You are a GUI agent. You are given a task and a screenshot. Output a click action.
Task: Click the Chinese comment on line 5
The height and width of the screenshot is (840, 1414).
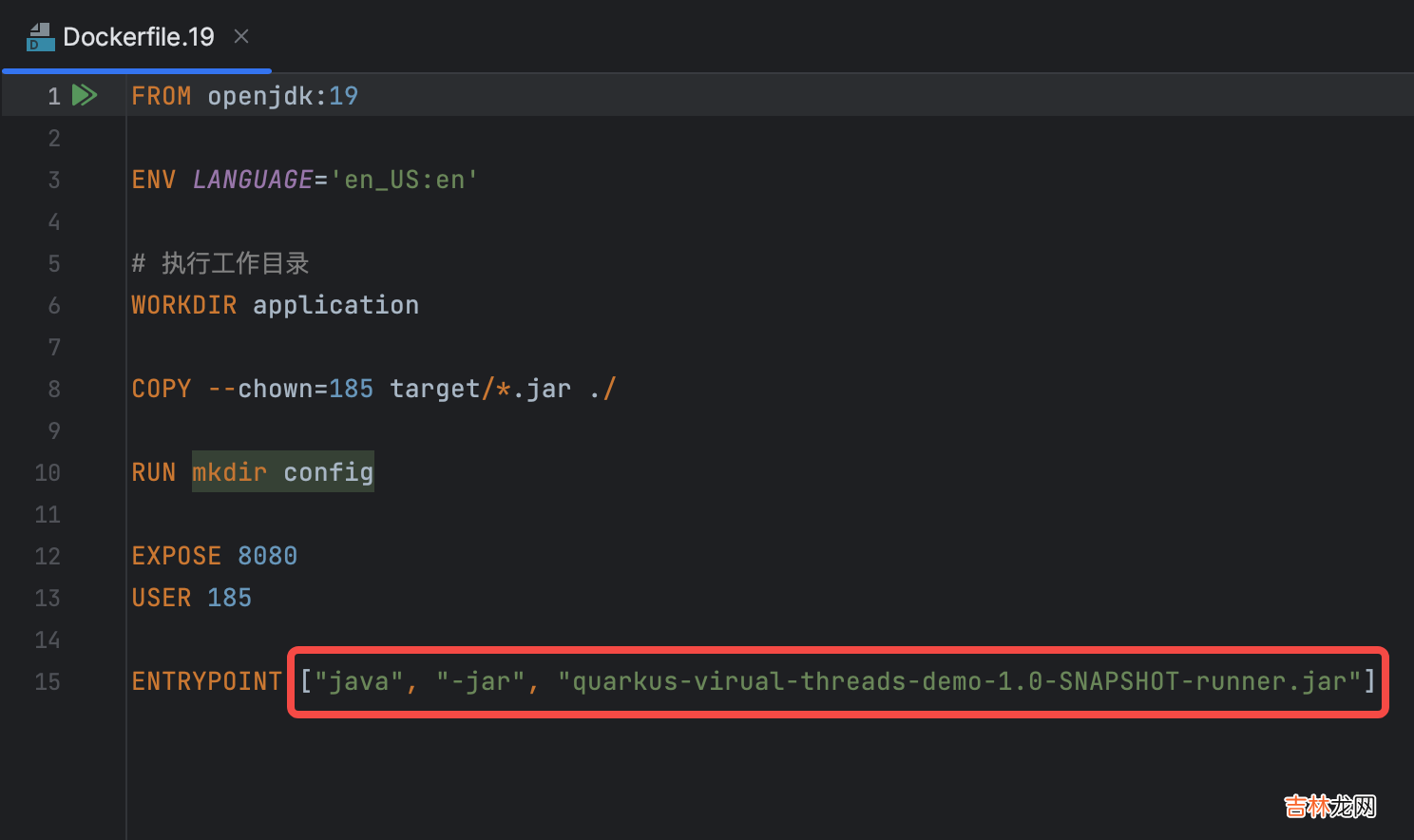(x=234, y=263)
